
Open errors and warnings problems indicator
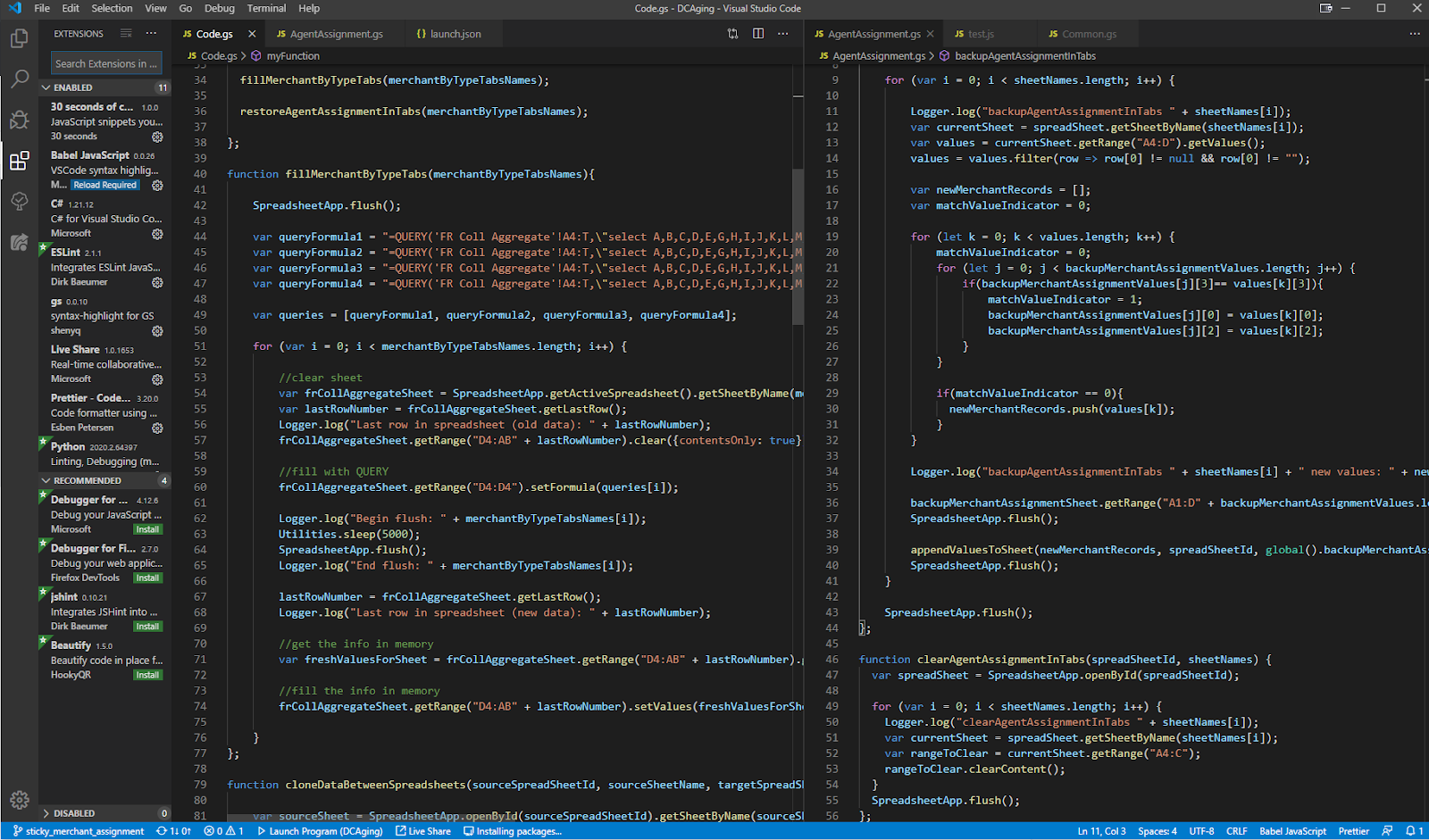[x=223, y=831]
